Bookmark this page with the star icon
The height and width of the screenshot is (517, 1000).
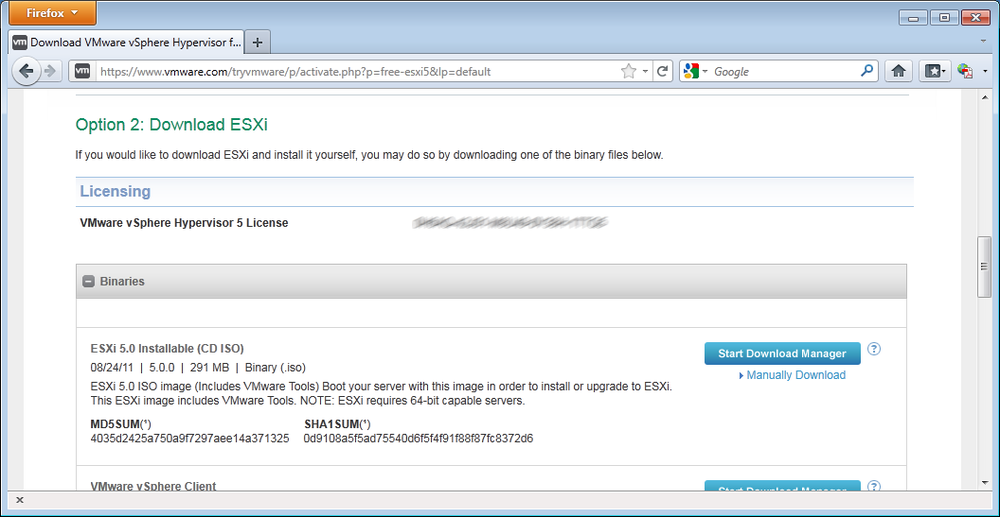click(628, 71)
